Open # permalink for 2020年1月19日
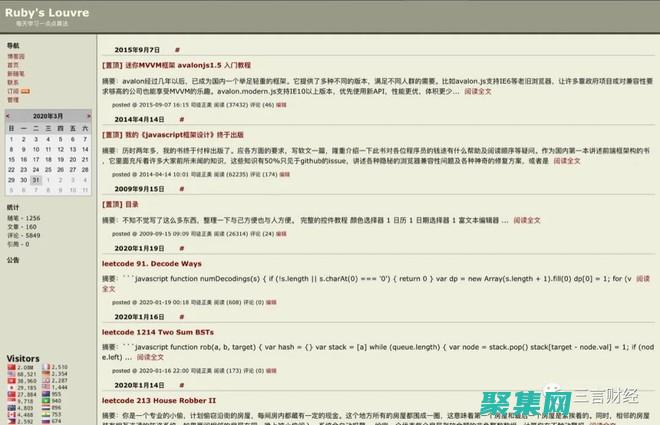Viewport: 660px width, 425px height. click(181, 248)
